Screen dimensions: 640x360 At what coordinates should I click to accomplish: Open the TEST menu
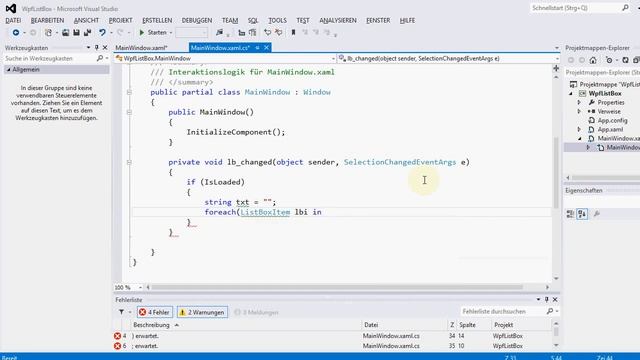pyautogui.click(x=303, y=20)
